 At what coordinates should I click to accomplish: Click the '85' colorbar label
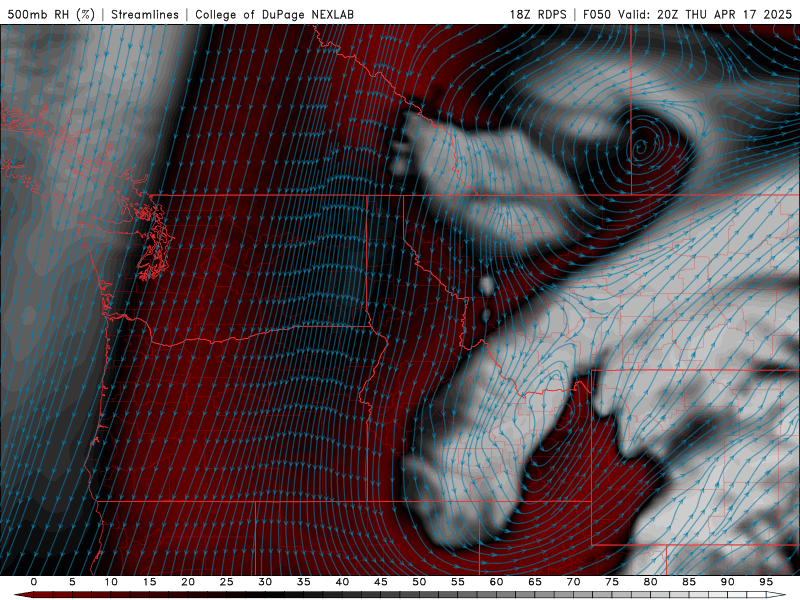689,582
